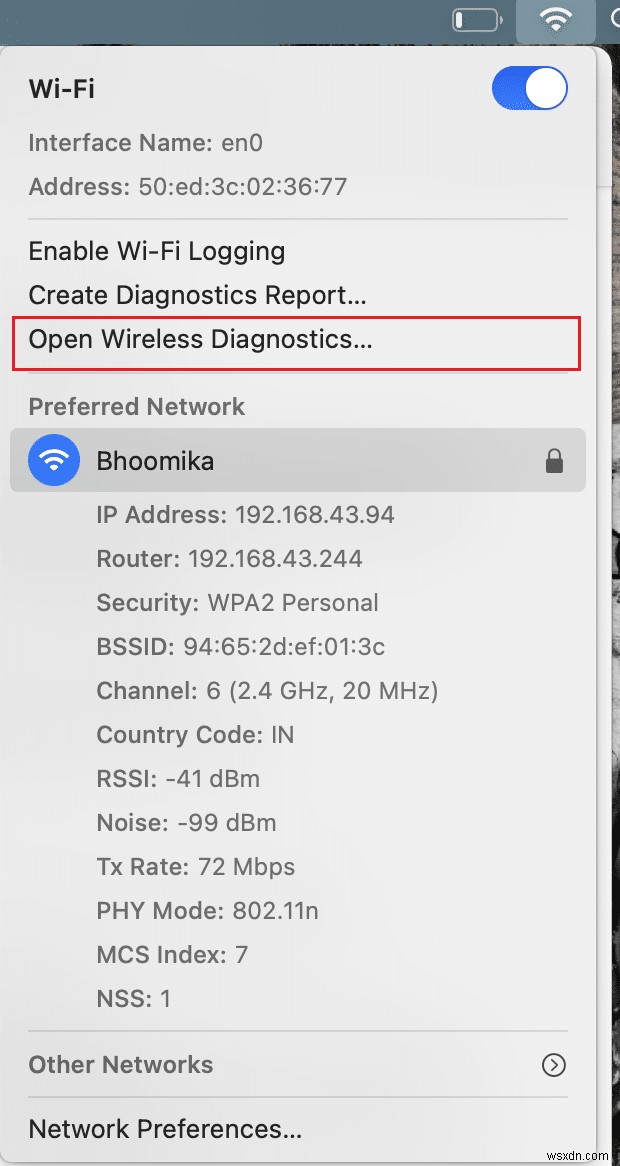Select the highlighted Bhoomika network entry

[298, 460]
